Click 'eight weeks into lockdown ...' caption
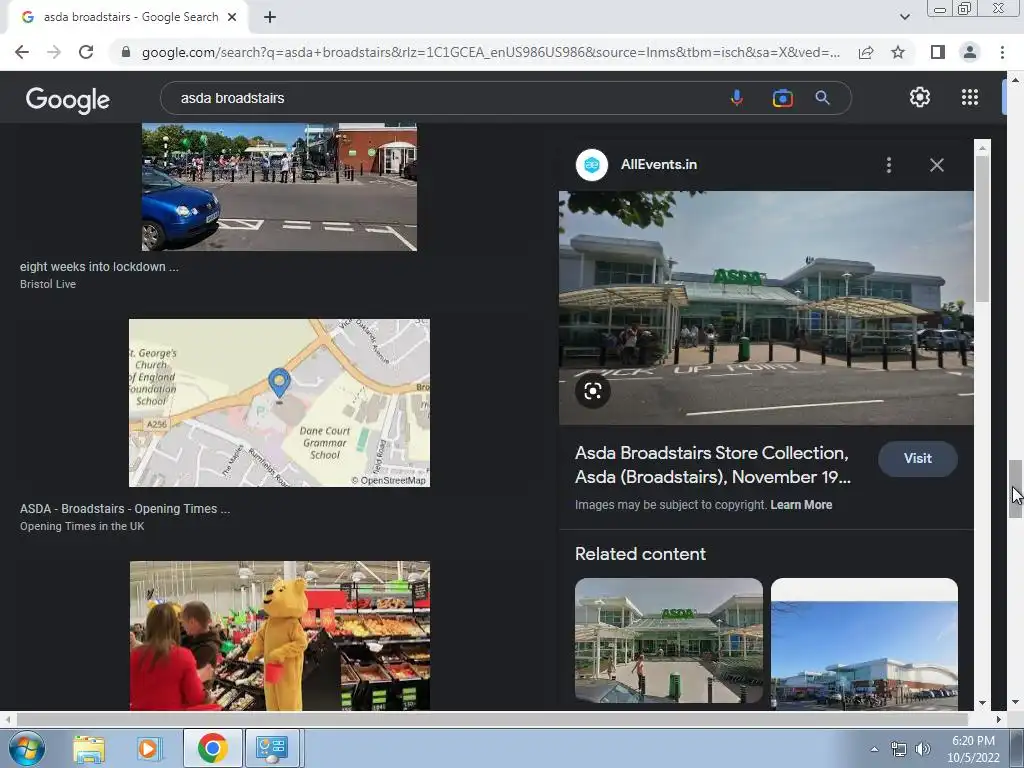 point(99,266)
